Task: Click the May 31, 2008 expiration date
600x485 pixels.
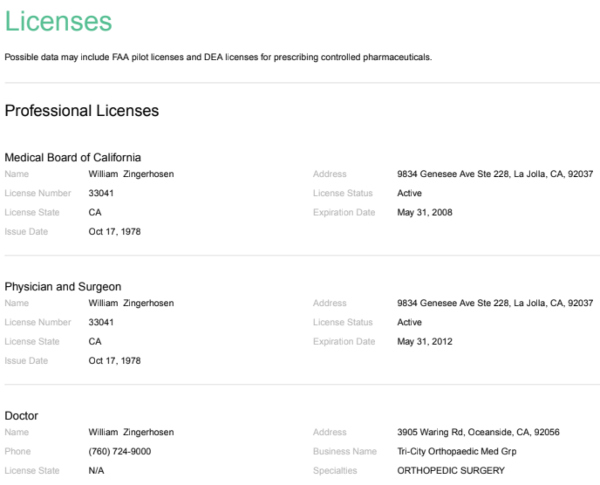Action: [x=425, y=212]
